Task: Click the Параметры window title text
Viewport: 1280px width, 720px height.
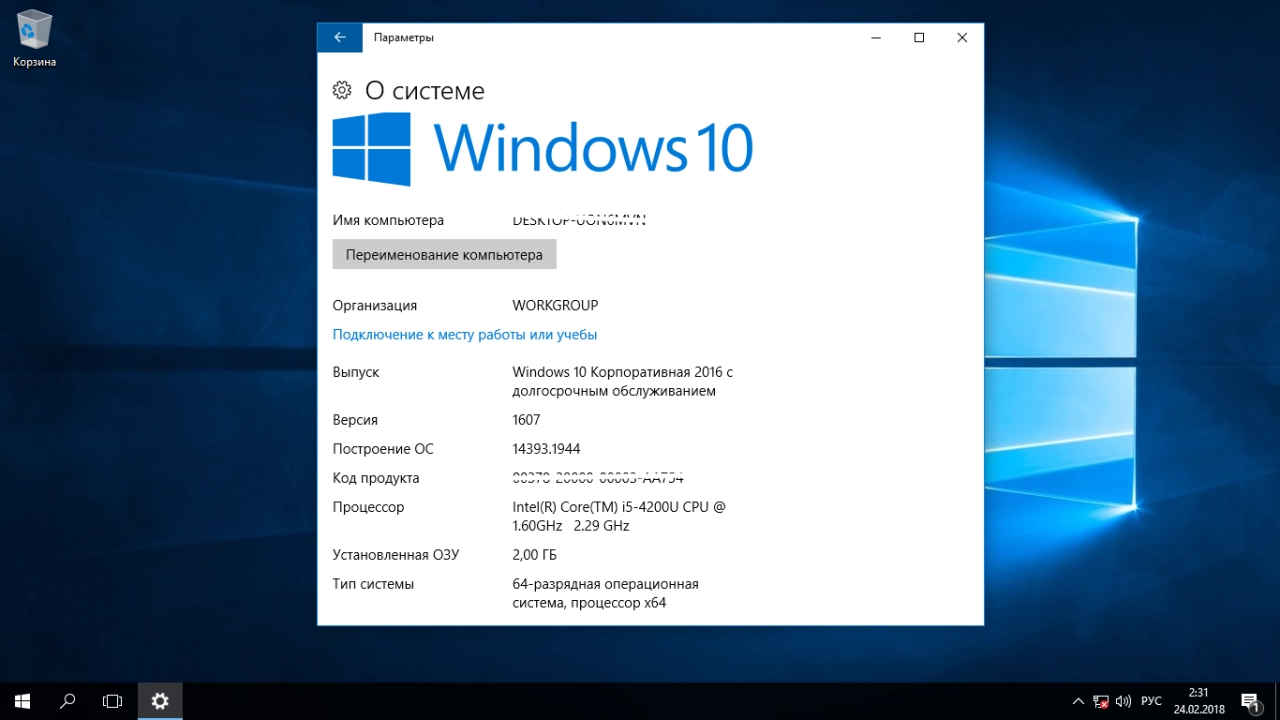Action: tap(404, 38)
